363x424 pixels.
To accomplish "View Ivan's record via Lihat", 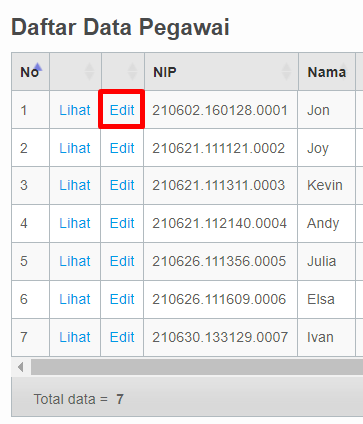I will click(75, 337).
